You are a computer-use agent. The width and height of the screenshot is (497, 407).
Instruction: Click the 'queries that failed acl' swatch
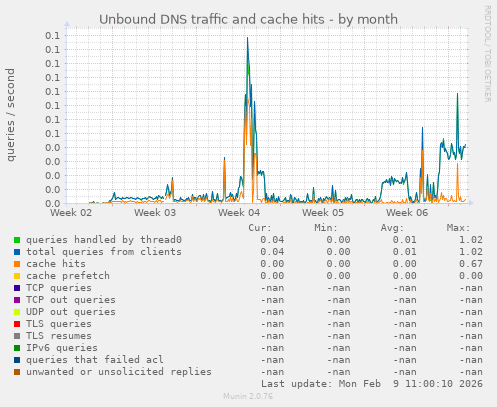click(17, 360)
